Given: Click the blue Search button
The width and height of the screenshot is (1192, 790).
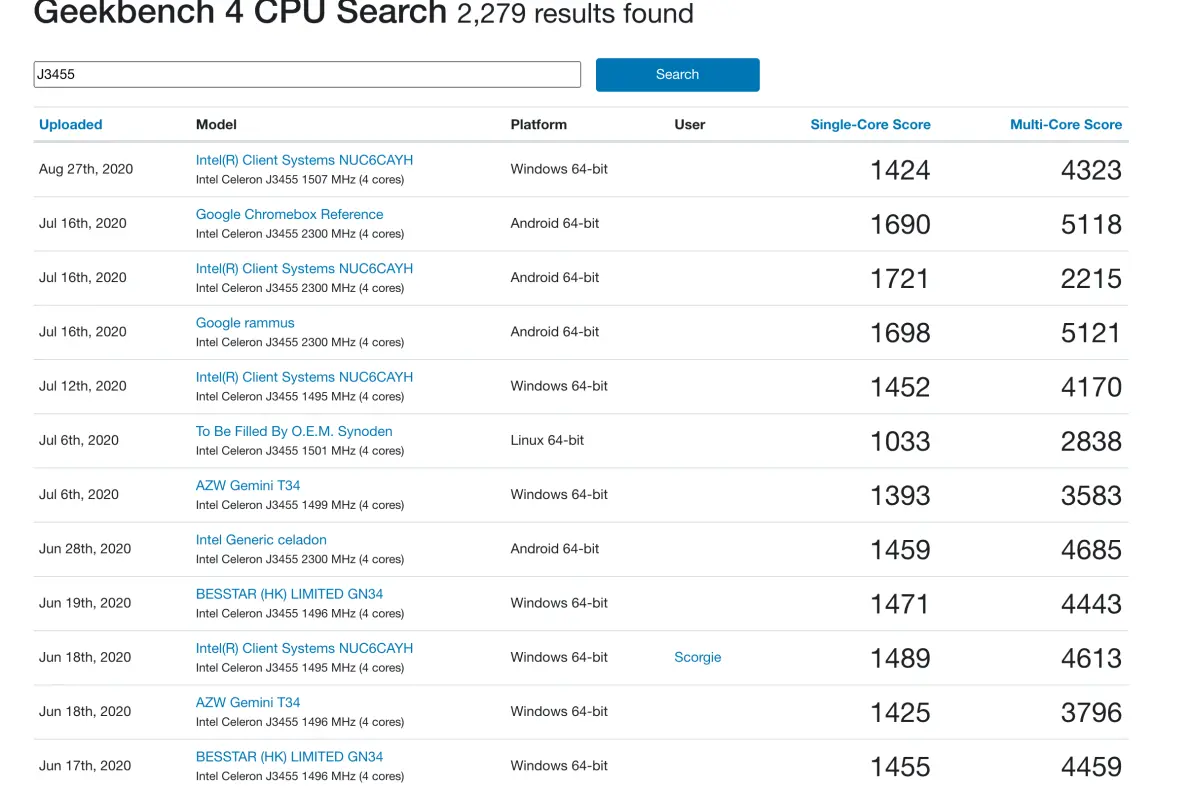Looking at the screenshot, I should [677, 75].
